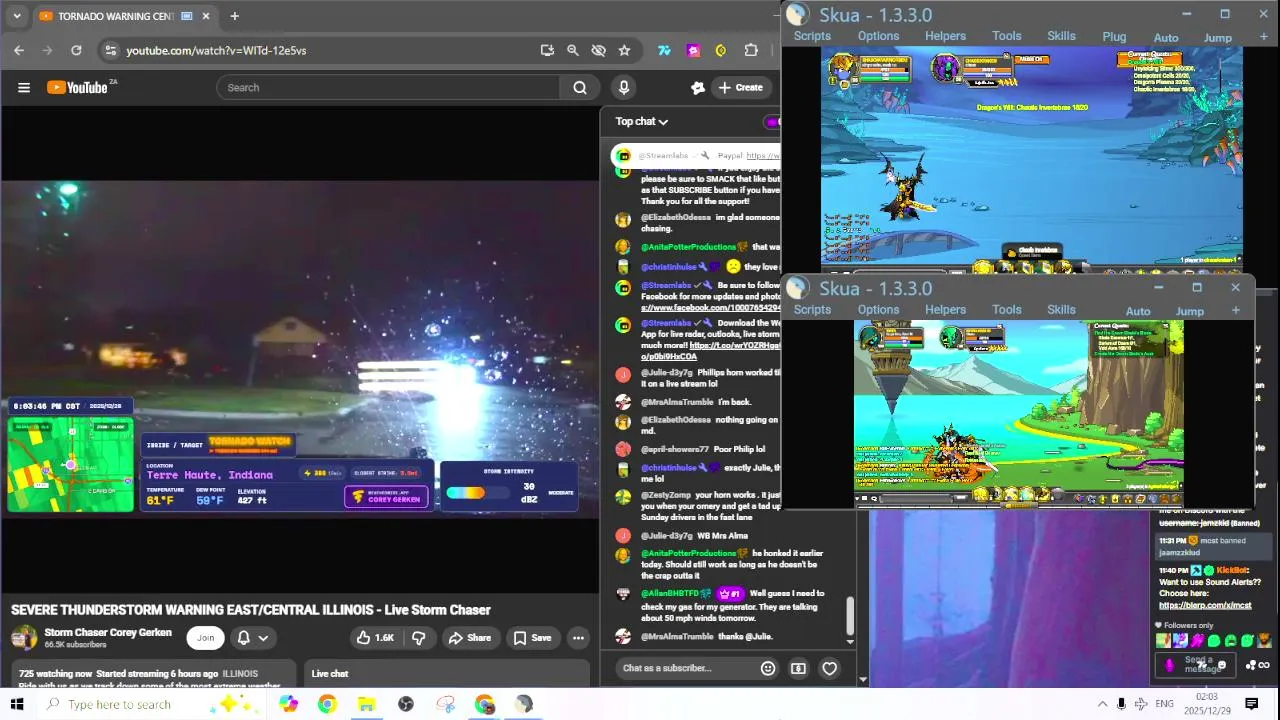Open the Streamlabs Facebook link in chat

[x=710, y=308]
